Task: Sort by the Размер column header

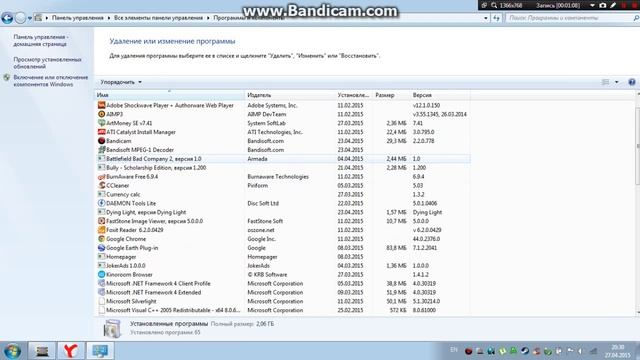Action: point(391,95)
